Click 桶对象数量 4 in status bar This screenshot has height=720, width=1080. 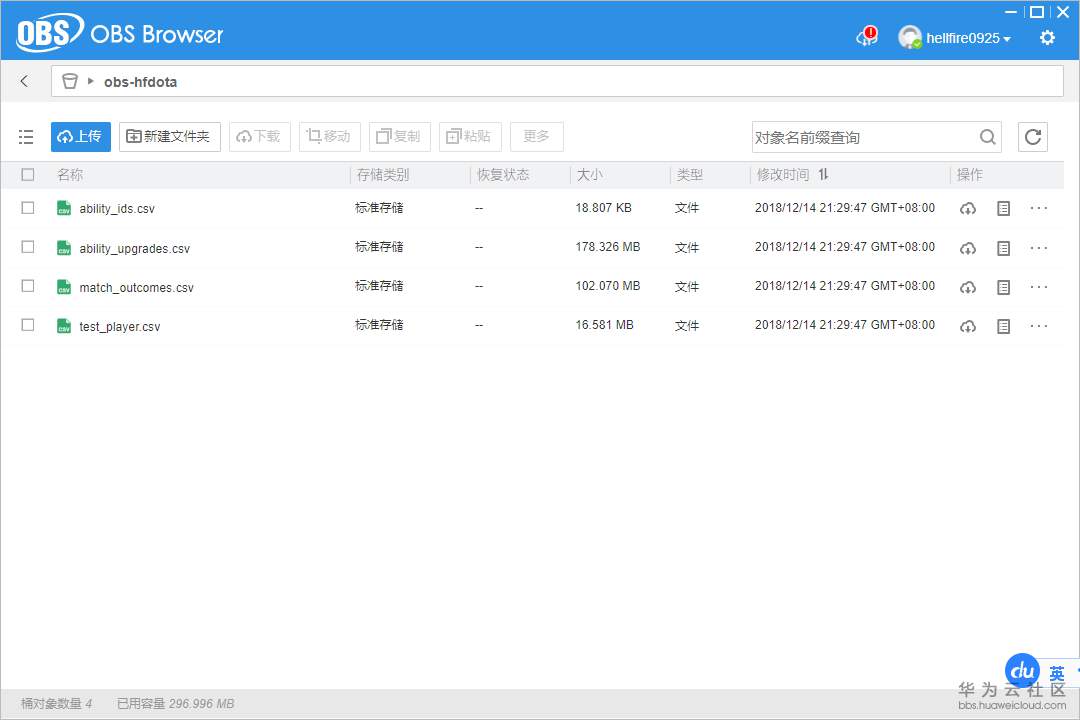[56, 703]
